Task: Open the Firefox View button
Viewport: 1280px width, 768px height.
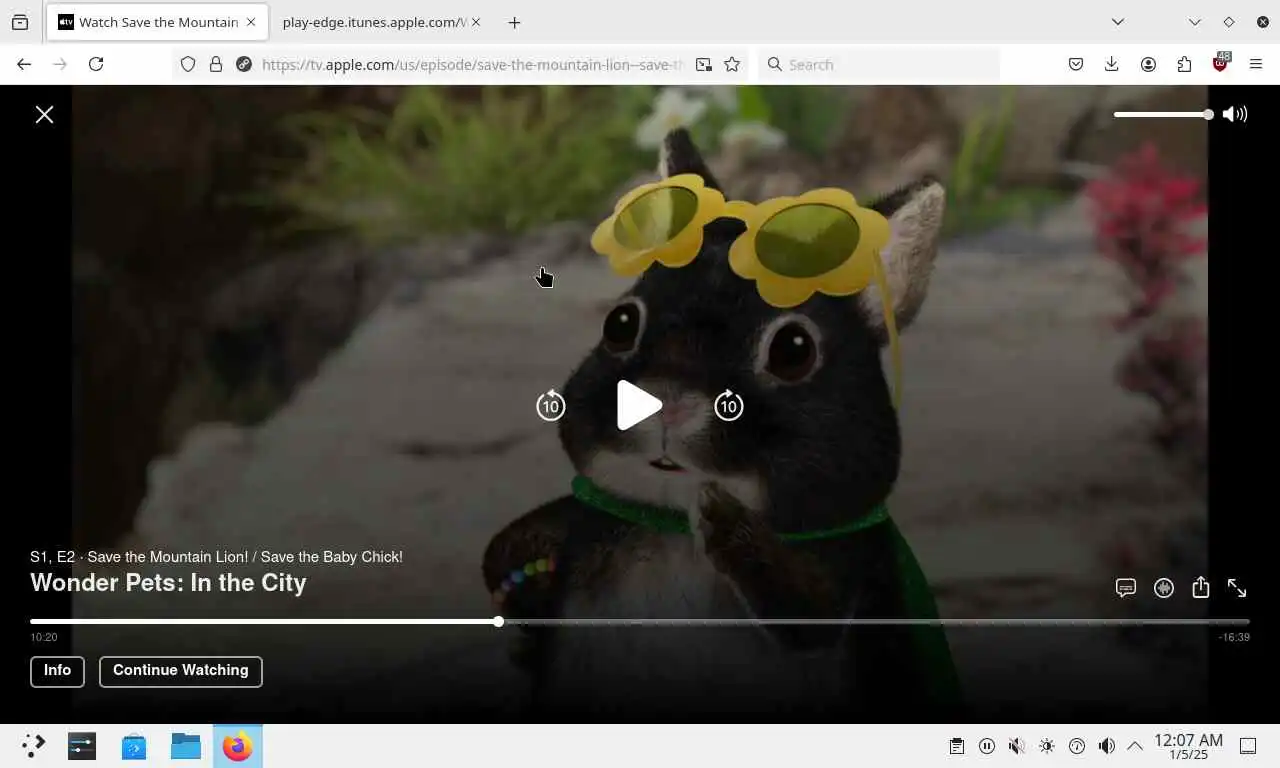Action: 20,22
